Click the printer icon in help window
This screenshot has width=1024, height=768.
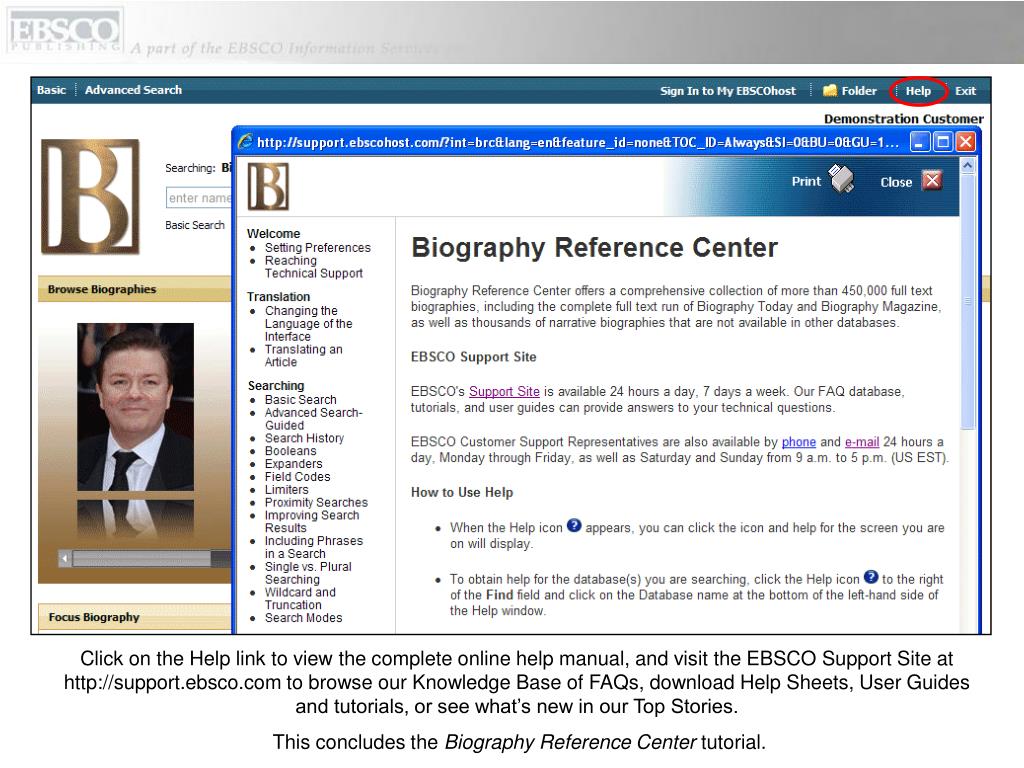pos(841,179)
